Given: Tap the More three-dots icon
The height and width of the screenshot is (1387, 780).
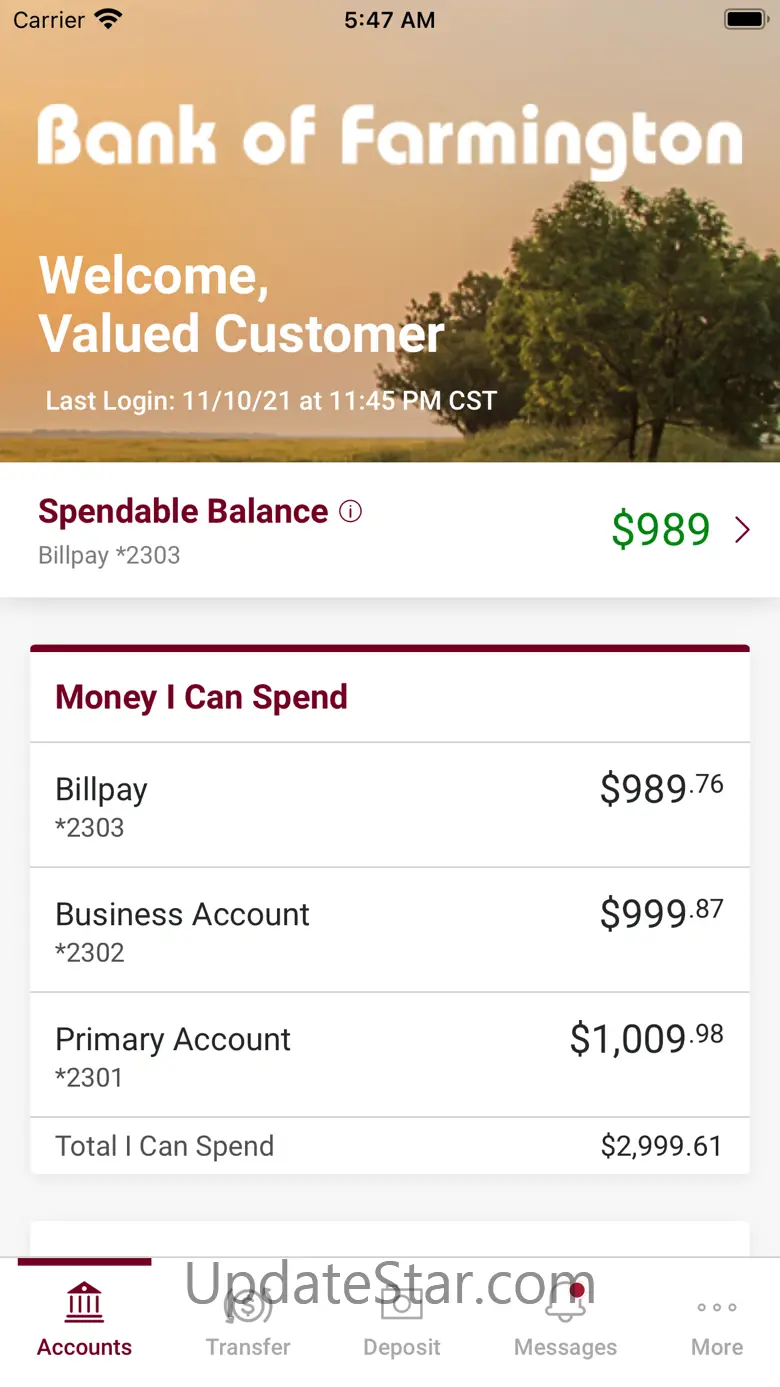Looking at the screenshot, I should (x=717, y=1307).
